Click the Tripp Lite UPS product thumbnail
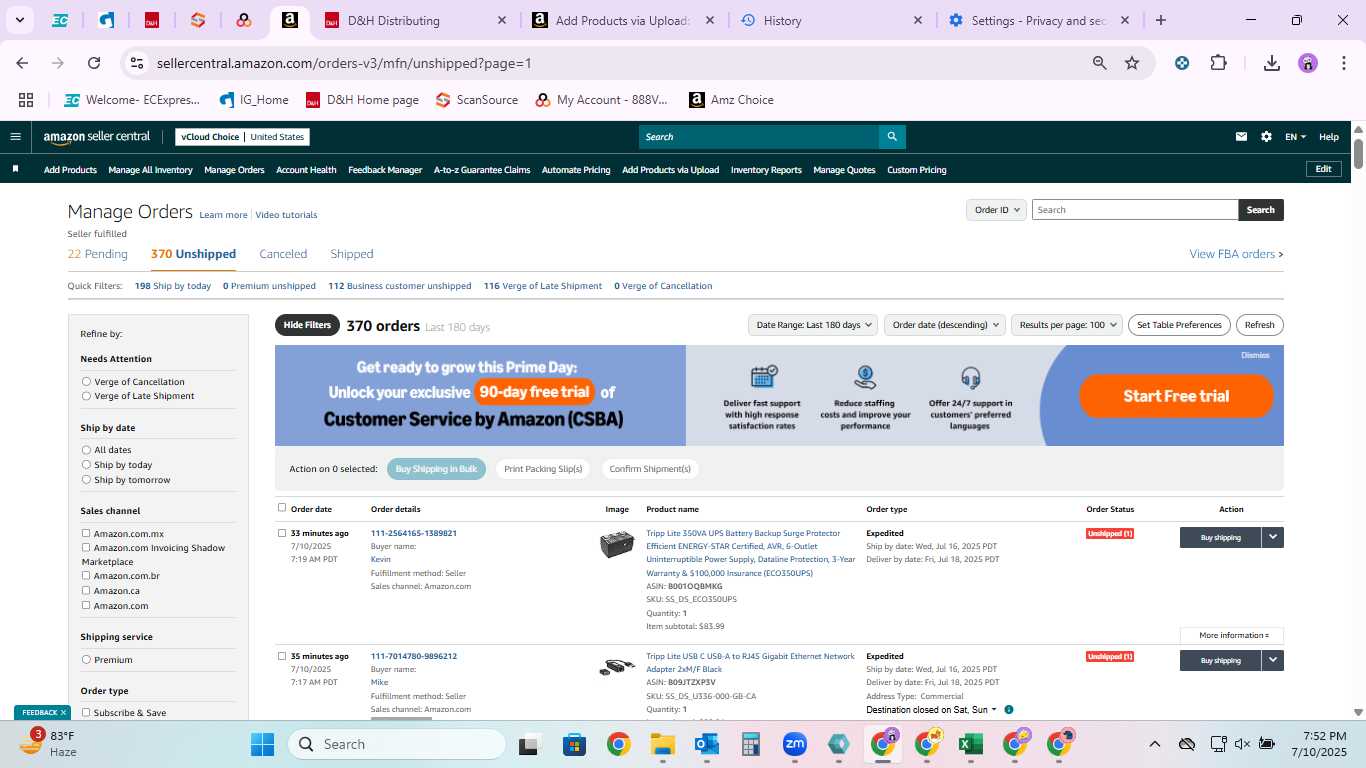Image resolution: width=1366 pixels, height=768 pixels. [x=617, y=545]
